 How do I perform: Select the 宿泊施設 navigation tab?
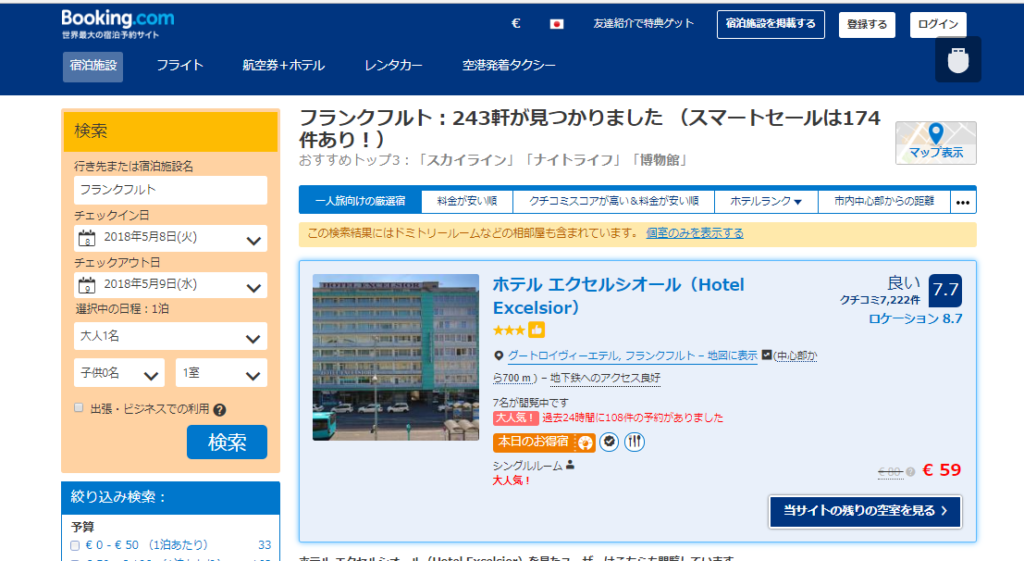tap(93, 66)
